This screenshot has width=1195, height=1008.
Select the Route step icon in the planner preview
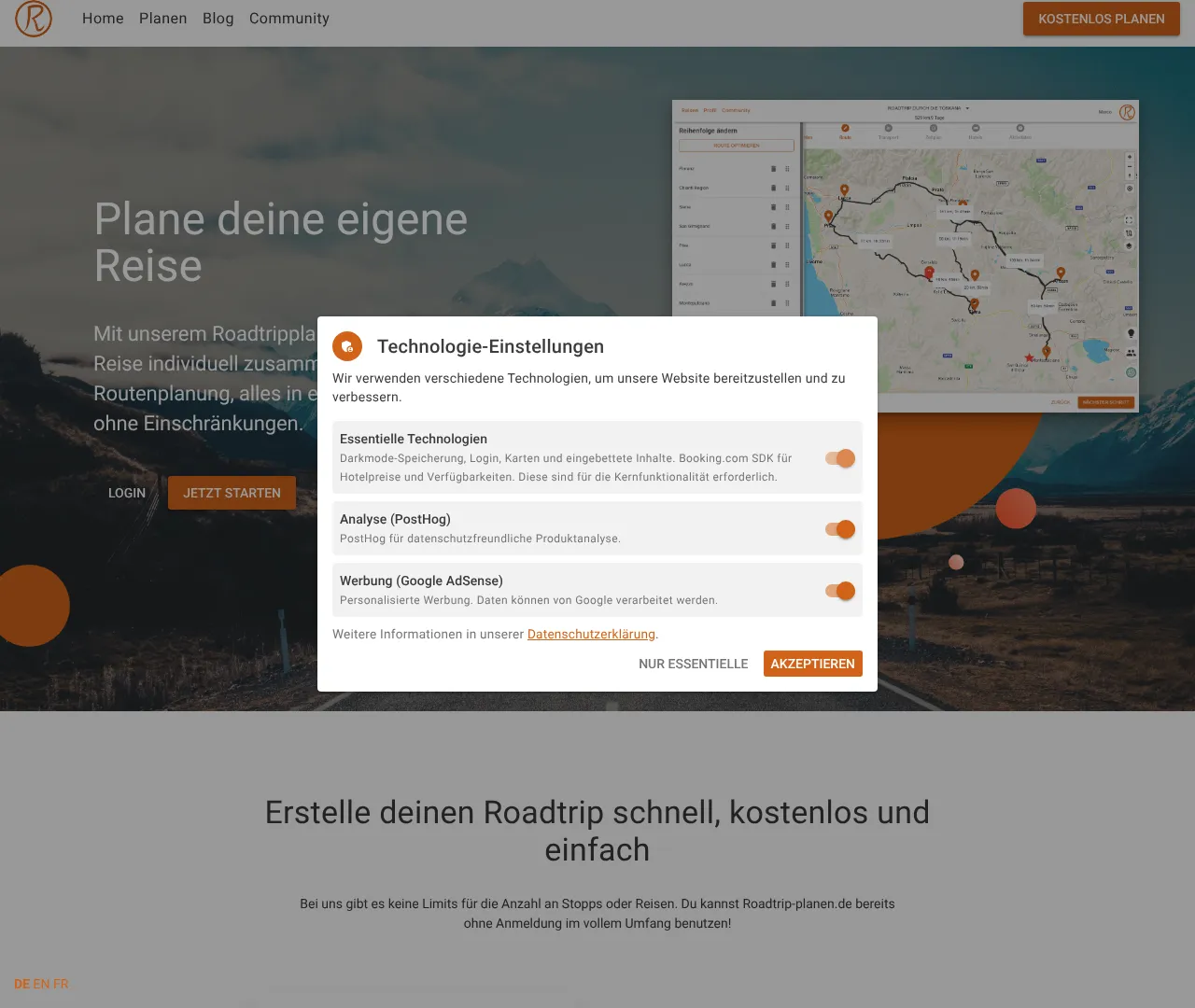[x=845, y=128]
